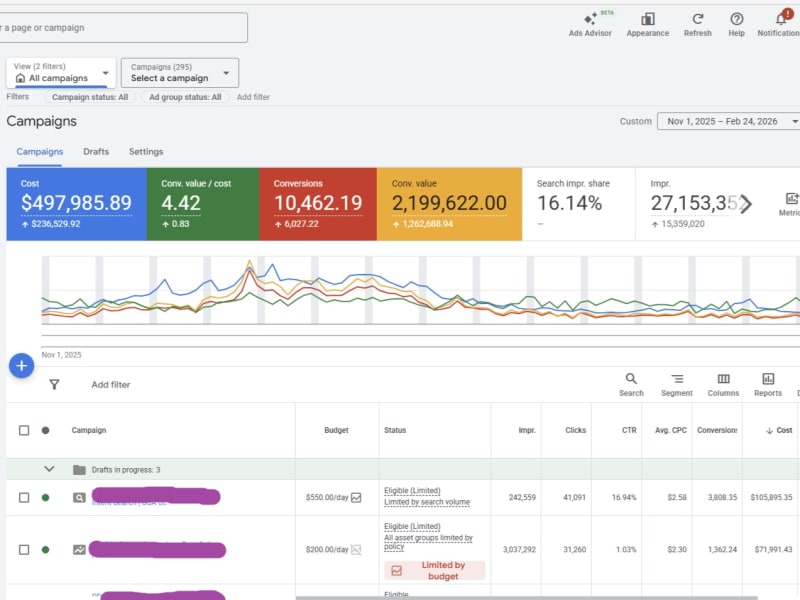The width and height of the screenshot is (800, 600).
Task: Open the Select a campaign dropdown
Action: (180, 72)
